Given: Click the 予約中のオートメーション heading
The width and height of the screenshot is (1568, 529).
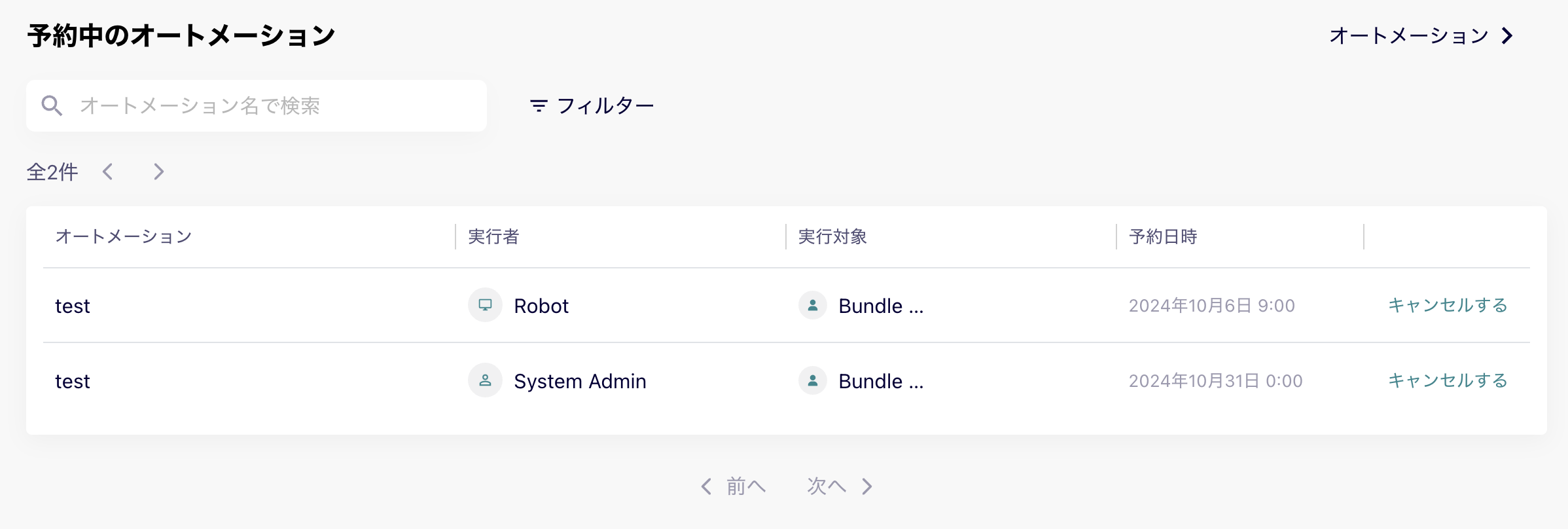Looking at the screenshot, I should (181, 35).
